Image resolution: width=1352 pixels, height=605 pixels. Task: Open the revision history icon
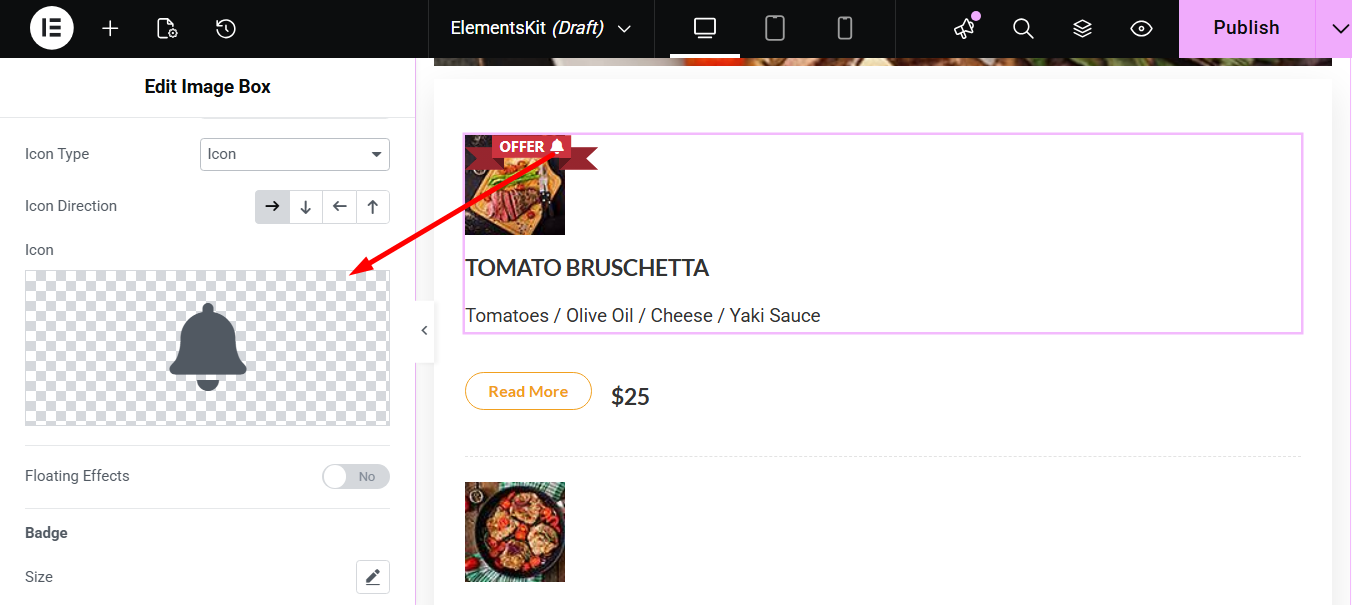click(226, 28)
